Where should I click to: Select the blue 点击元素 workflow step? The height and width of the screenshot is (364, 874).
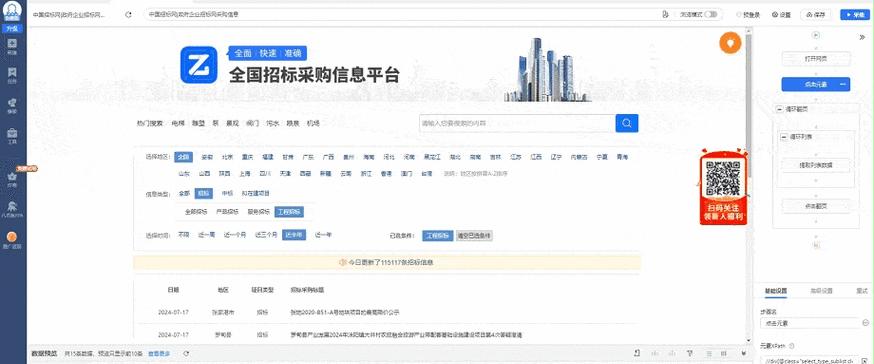point(816,85)
